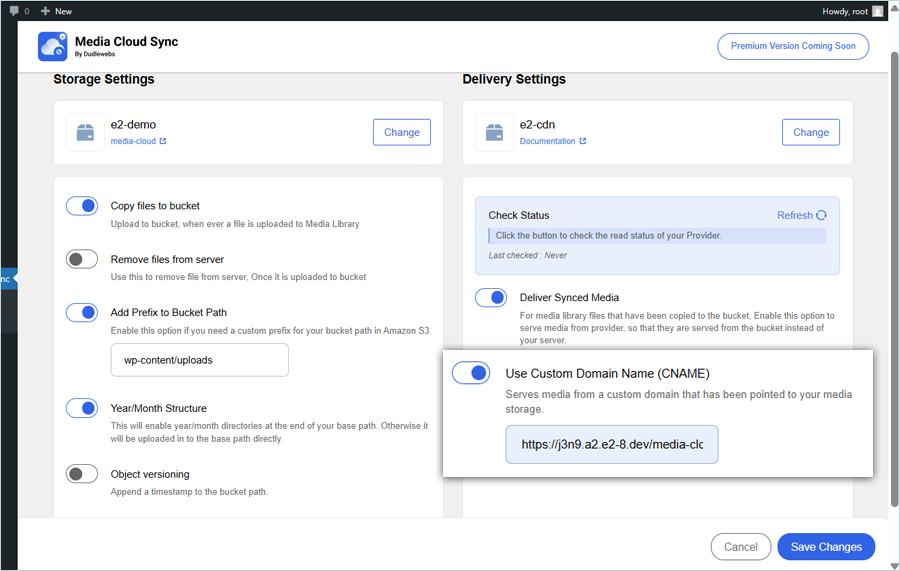Image resolution: width=900 pixels, height=571 pixels.
Task: Click the Media Cloud Sync logo icon
Action: tap(53, 47)
